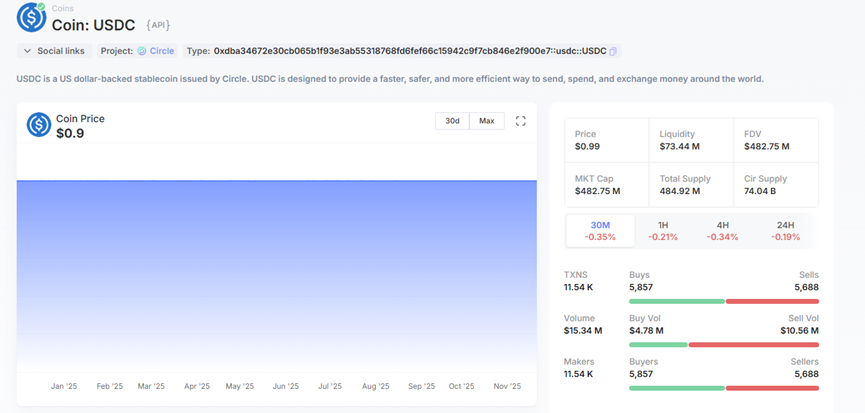The image size is (865, 413).
Task: Set chart range to Max
Action: 486,121
